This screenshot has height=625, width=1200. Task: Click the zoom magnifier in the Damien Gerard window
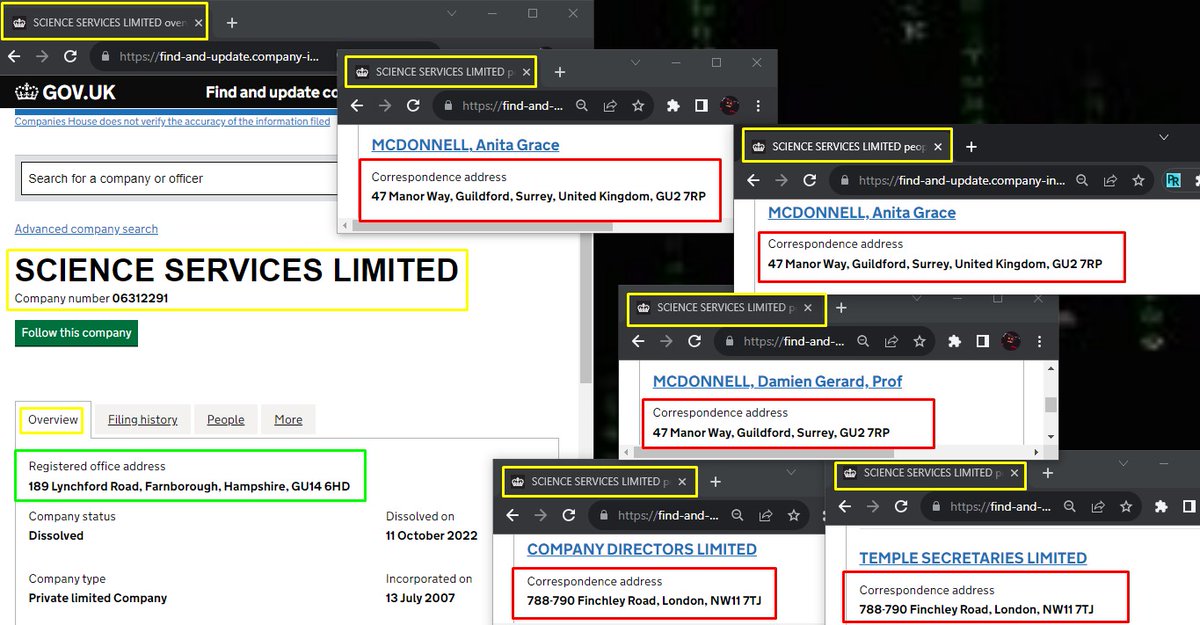pyautogui.click(x=863, y=341)
